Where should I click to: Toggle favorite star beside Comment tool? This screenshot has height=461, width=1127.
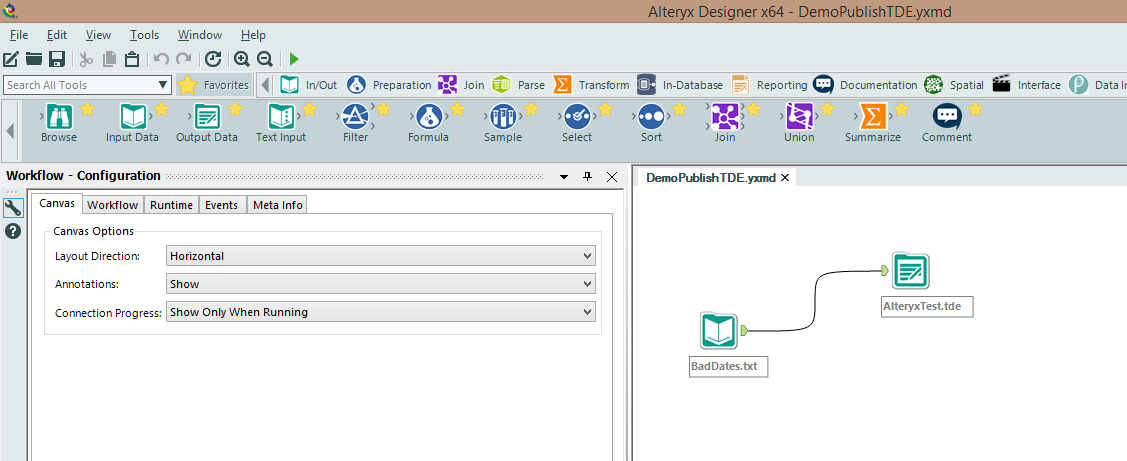click(975, 109)
